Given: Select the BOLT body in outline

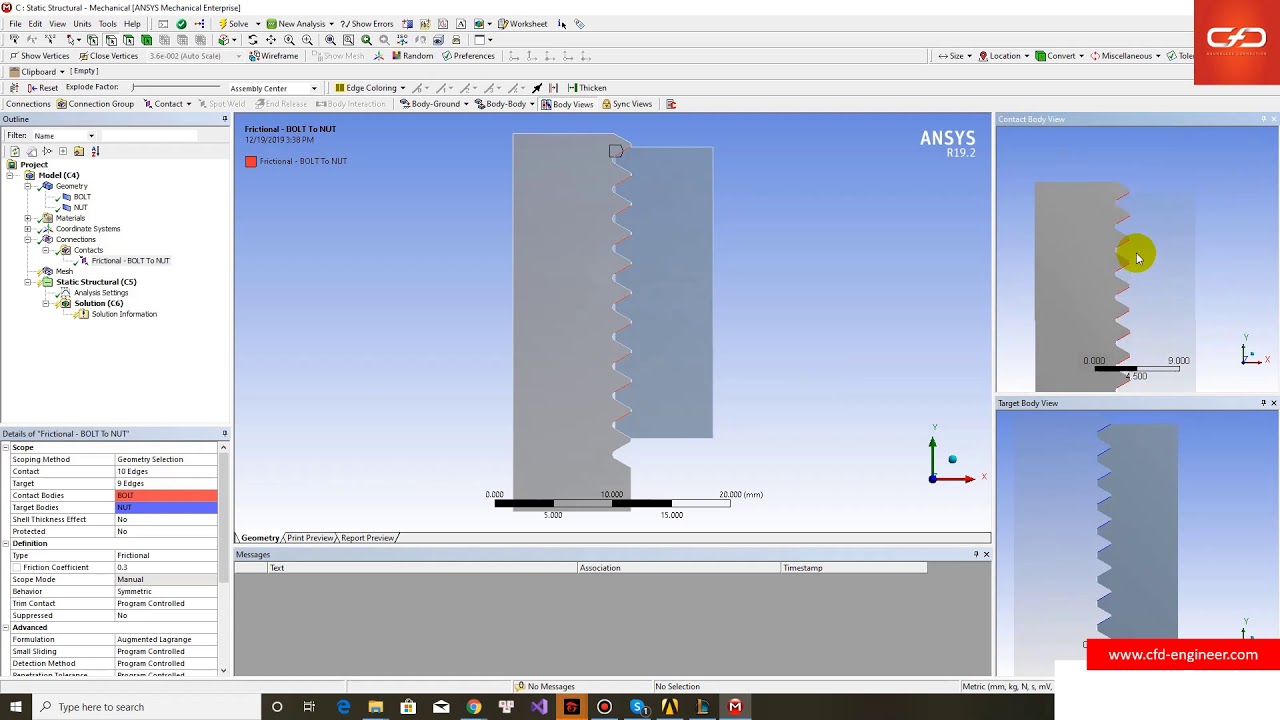Looking at the screenshot, I should (82, 197).
